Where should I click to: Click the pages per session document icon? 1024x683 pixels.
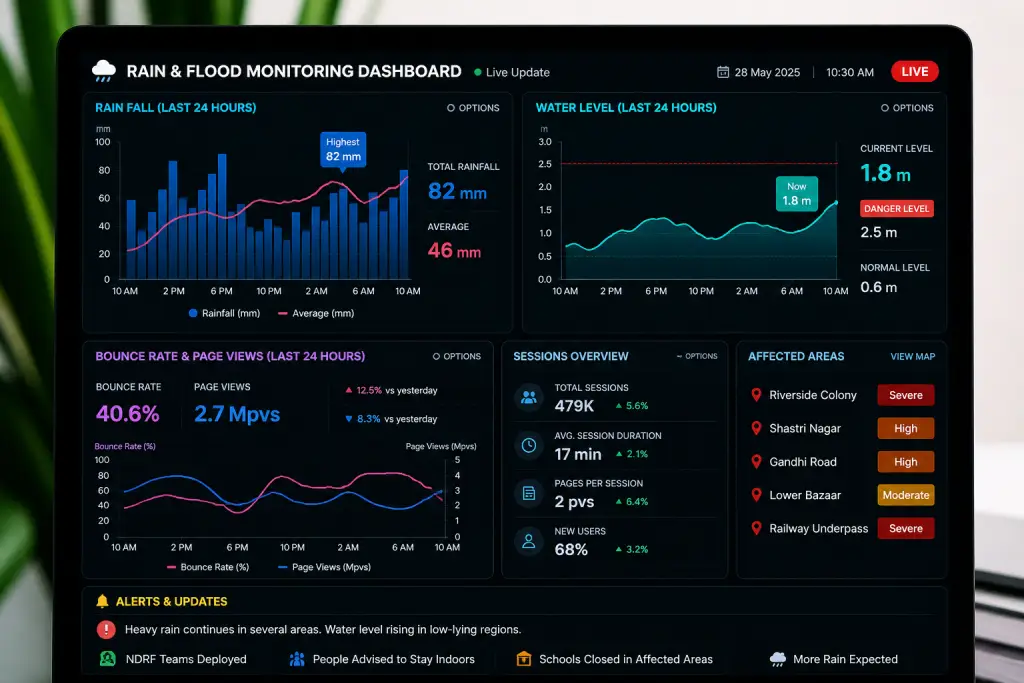click(529, 493)
